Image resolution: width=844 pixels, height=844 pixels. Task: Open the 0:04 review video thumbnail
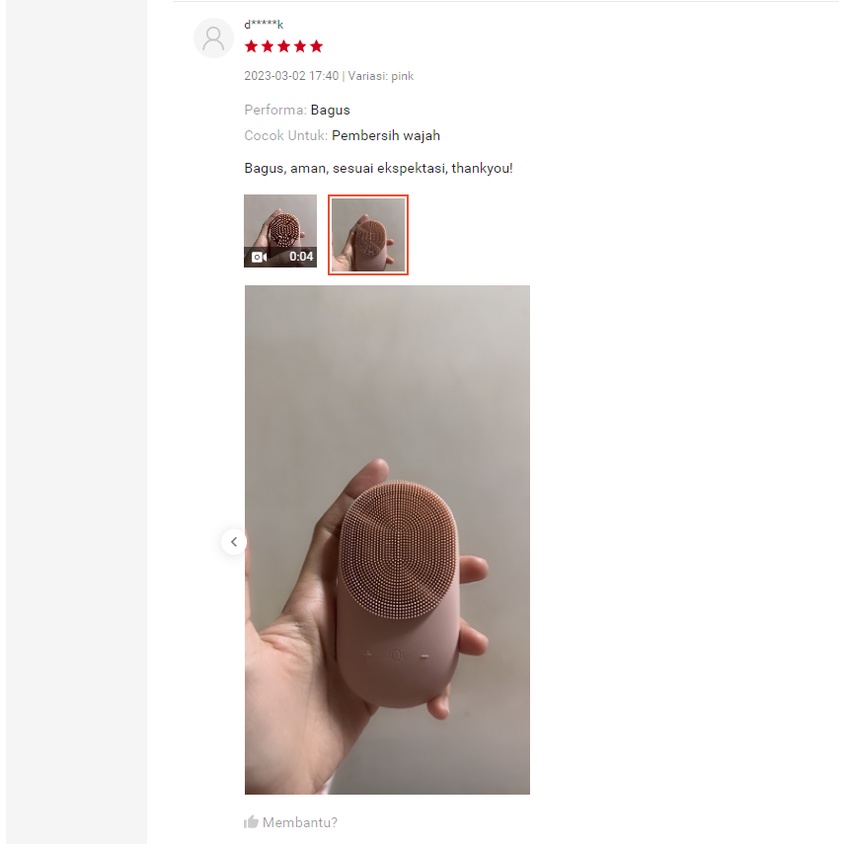[x=280, y=231]
